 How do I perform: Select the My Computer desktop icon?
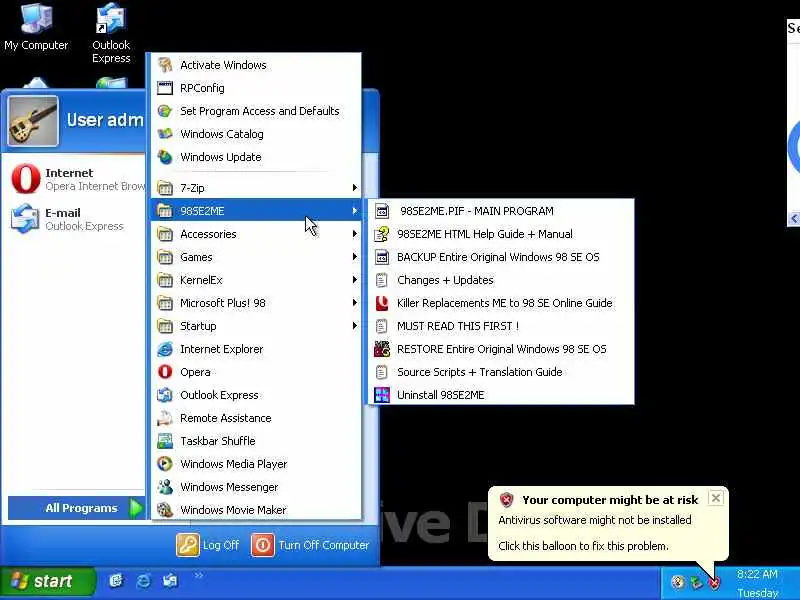36,27
